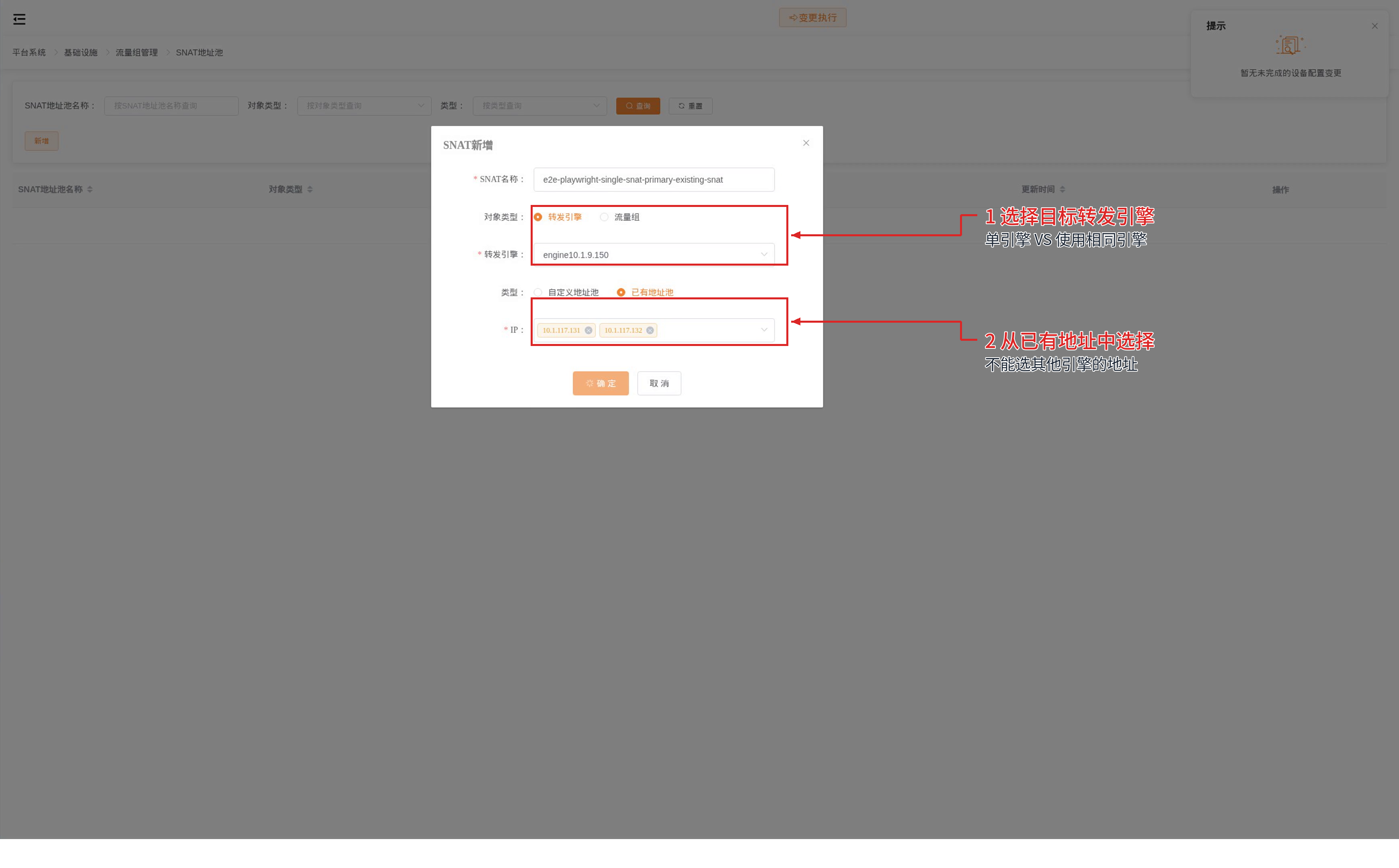Sort by 对象类型 column arrows
The image size is (1399, 868).
310,189
